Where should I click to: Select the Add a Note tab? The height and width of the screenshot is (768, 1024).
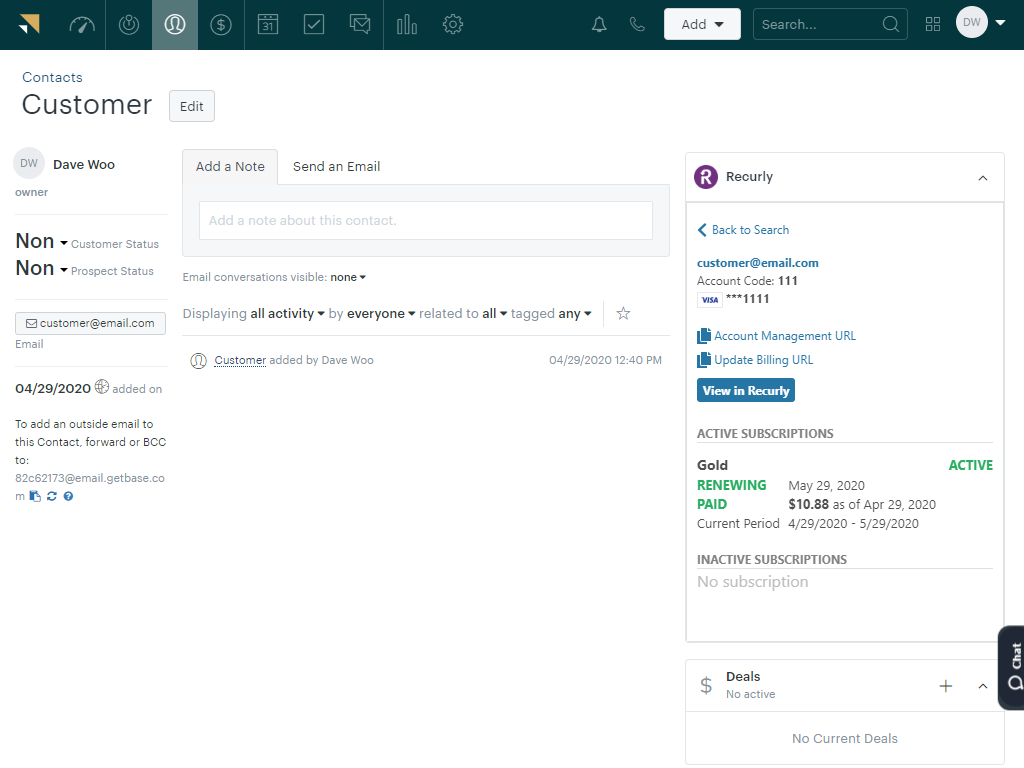click(230, 167)
